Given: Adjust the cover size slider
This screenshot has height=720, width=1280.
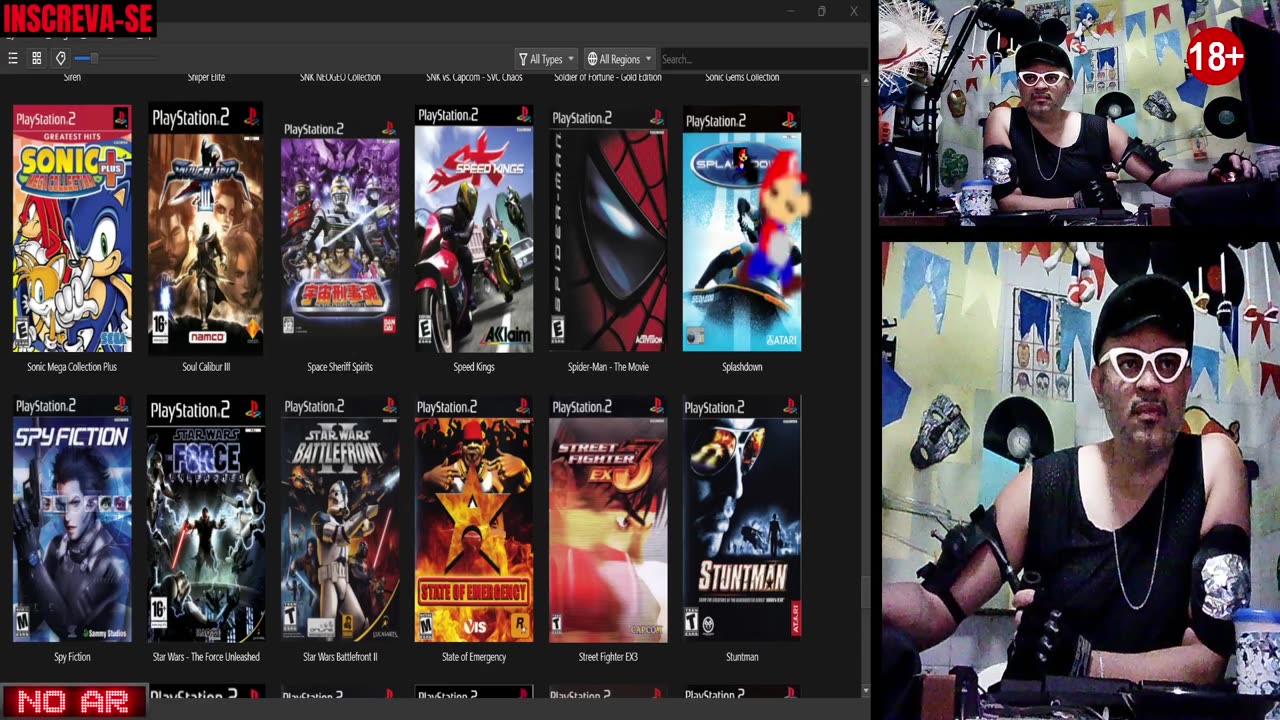Looking at the screenshot, I should 115,59.
